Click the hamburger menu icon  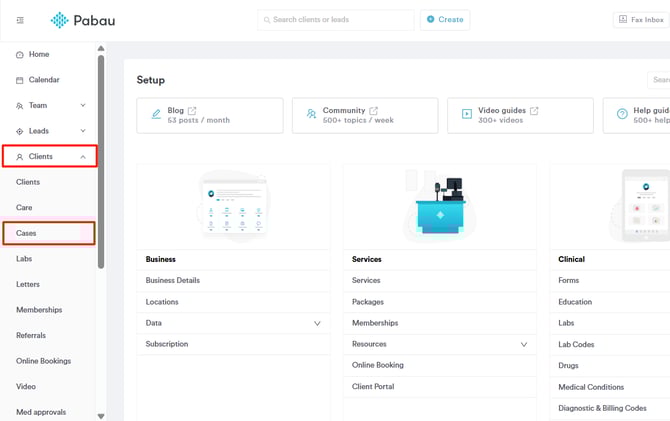(20, 20)
